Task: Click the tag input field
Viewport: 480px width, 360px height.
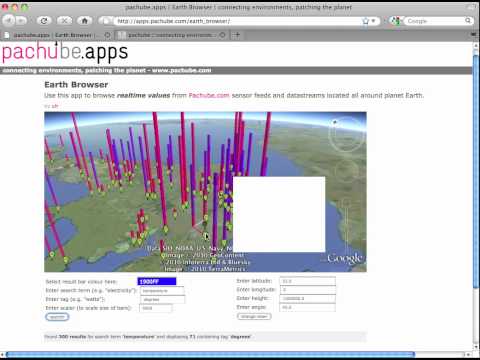Action: click(x=162, y=299)
